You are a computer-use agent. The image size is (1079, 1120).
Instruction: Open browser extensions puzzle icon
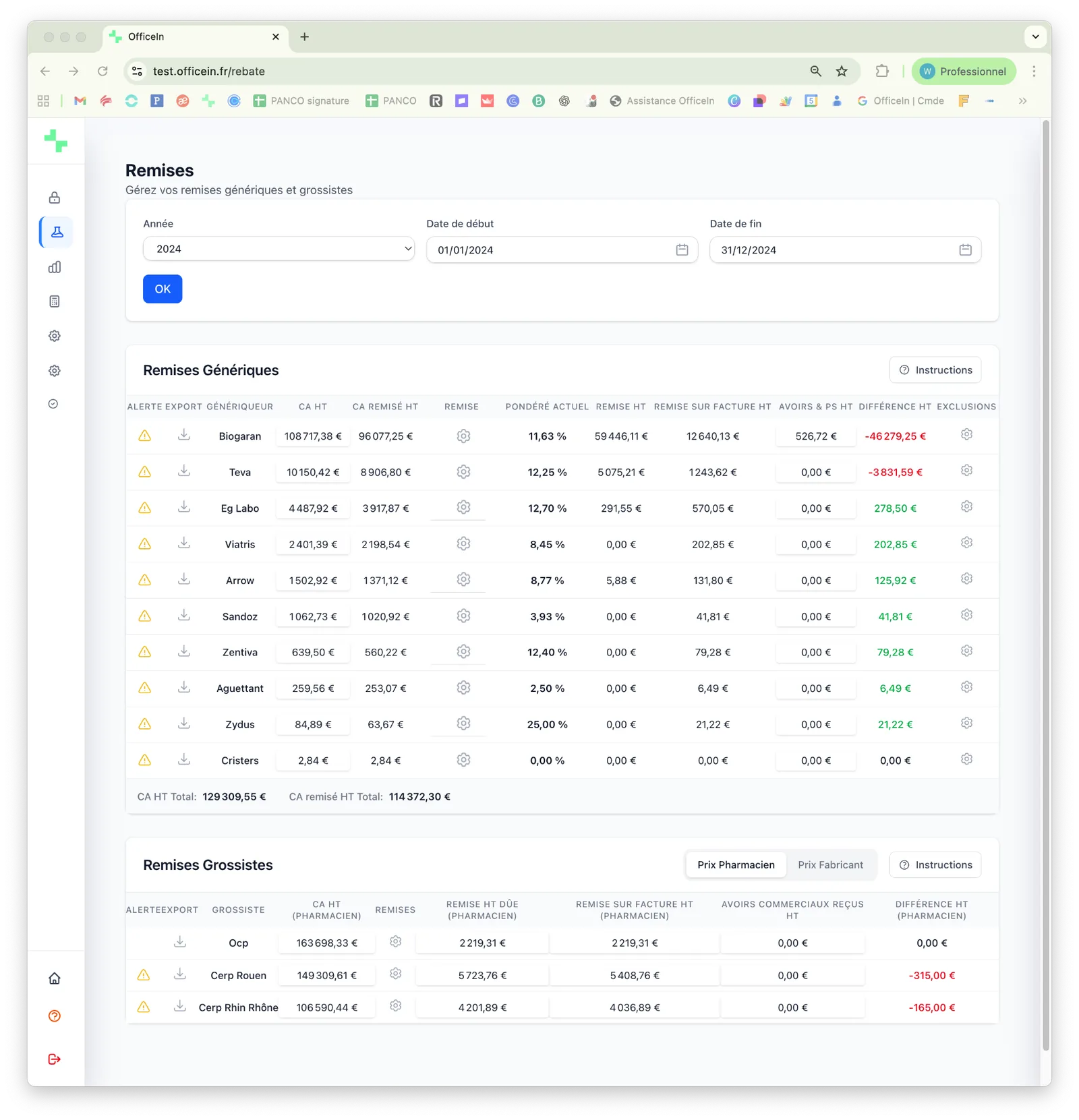point(882,71)
